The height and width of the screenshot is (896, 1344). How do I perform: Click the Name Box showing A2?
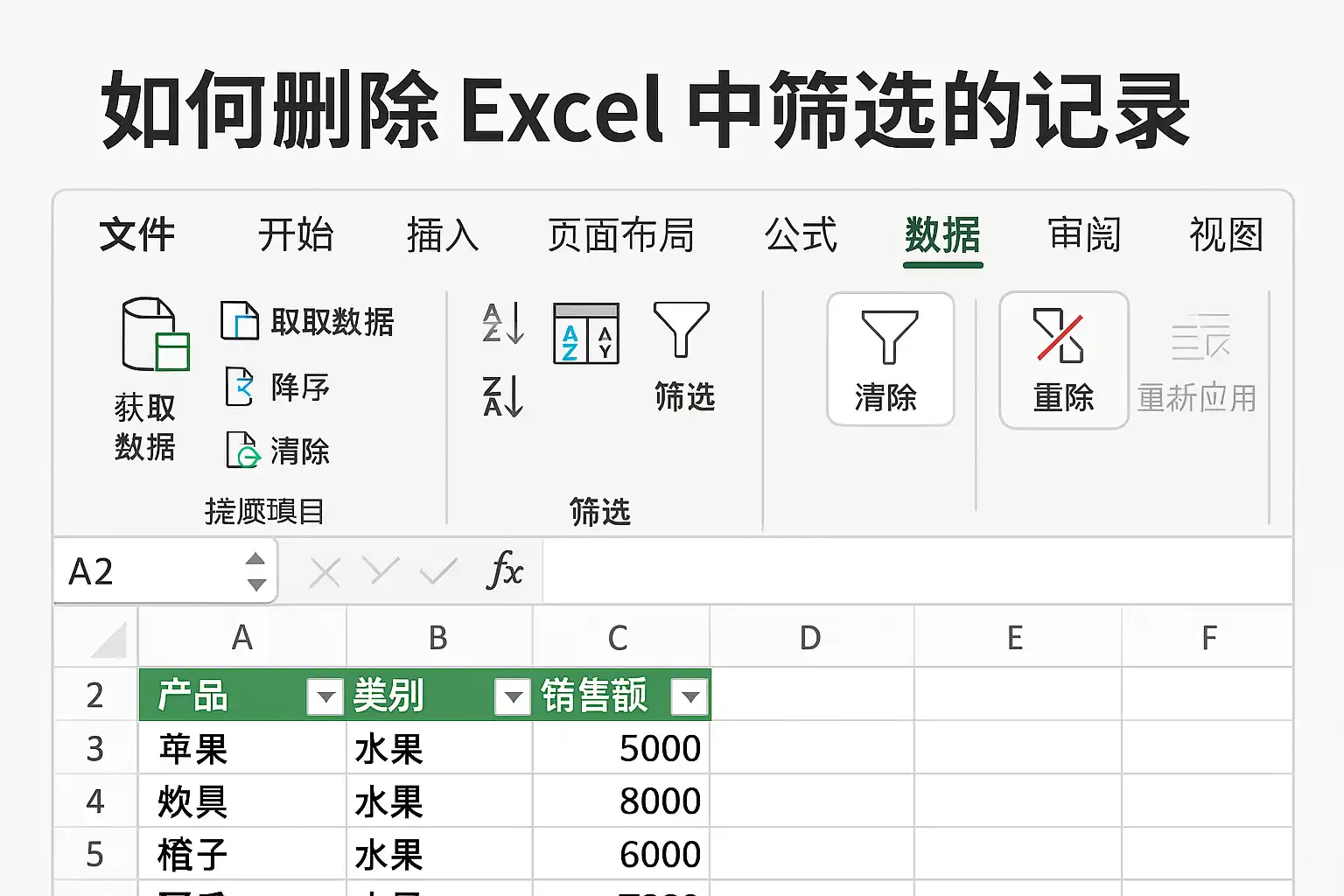click(164, 571)
